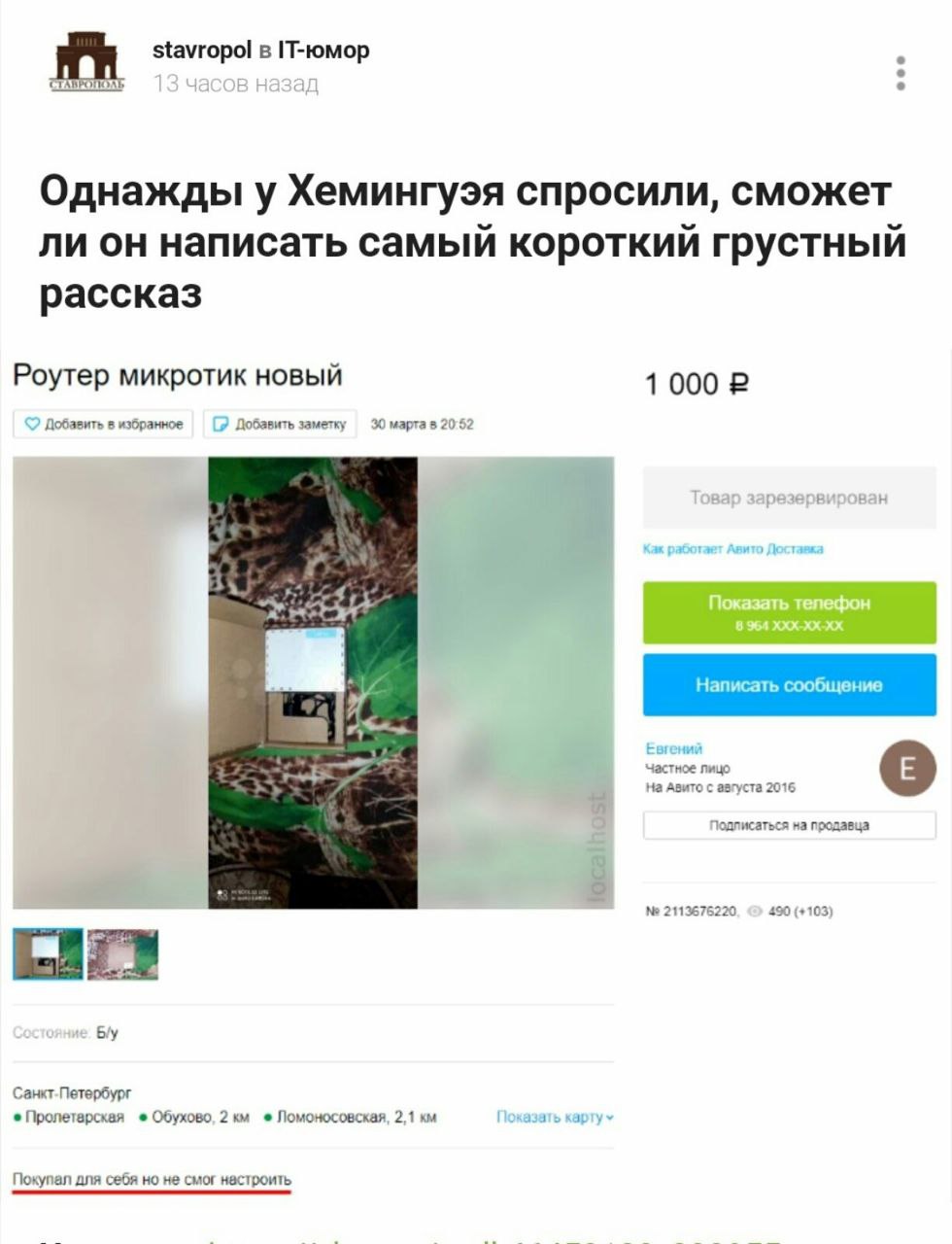Click the heart icon to add to favorites
This screenshot has width=952, height=1244.
coord(32,424)
